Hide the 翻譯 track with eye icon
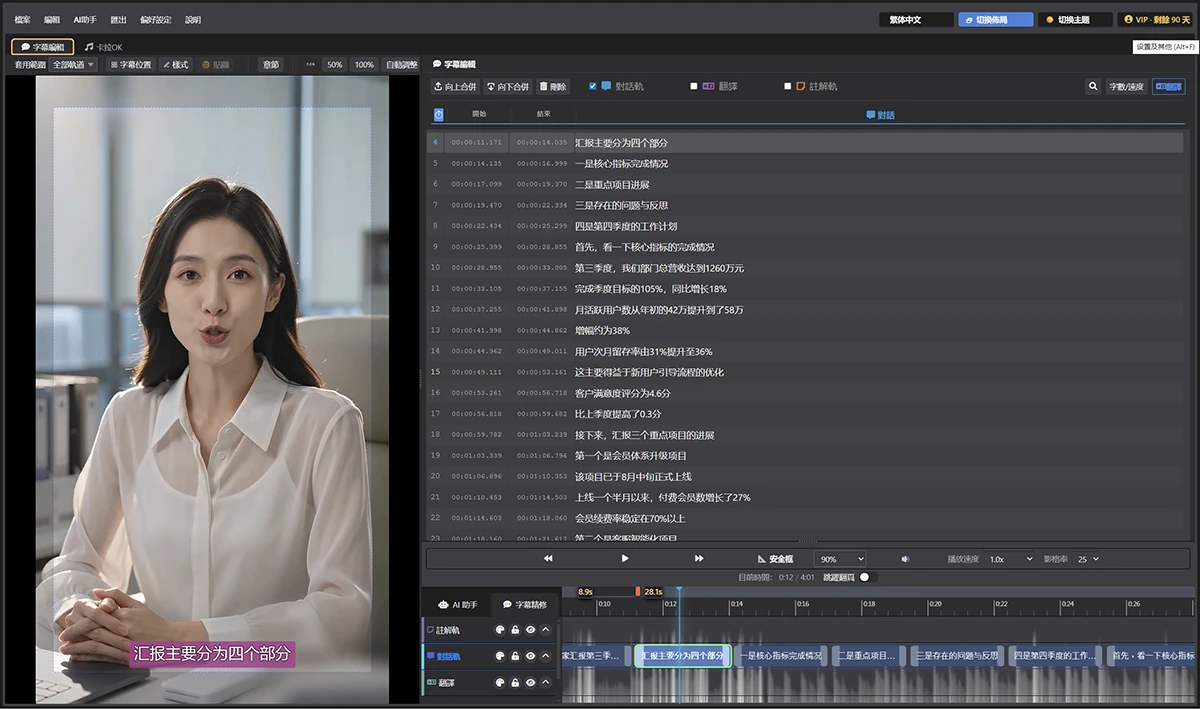The height and width of the screenshot is (709, 1200). click(530, 683)
